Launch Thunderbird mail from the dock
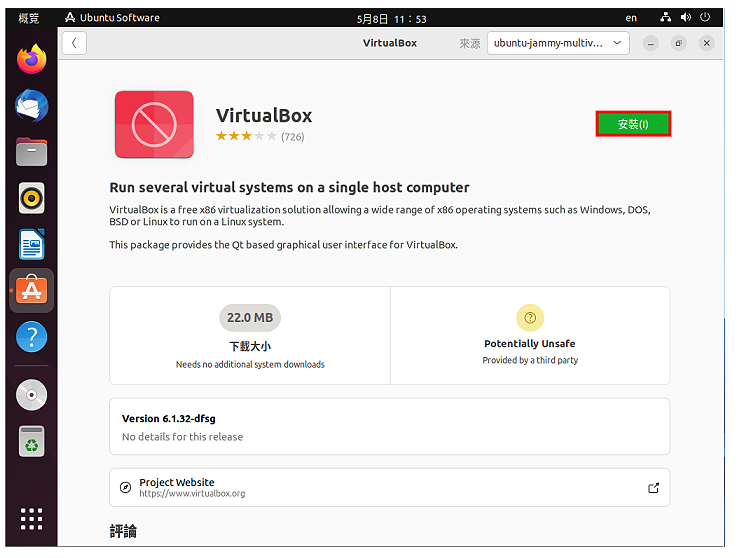745x558 pixels. (31, 106)
